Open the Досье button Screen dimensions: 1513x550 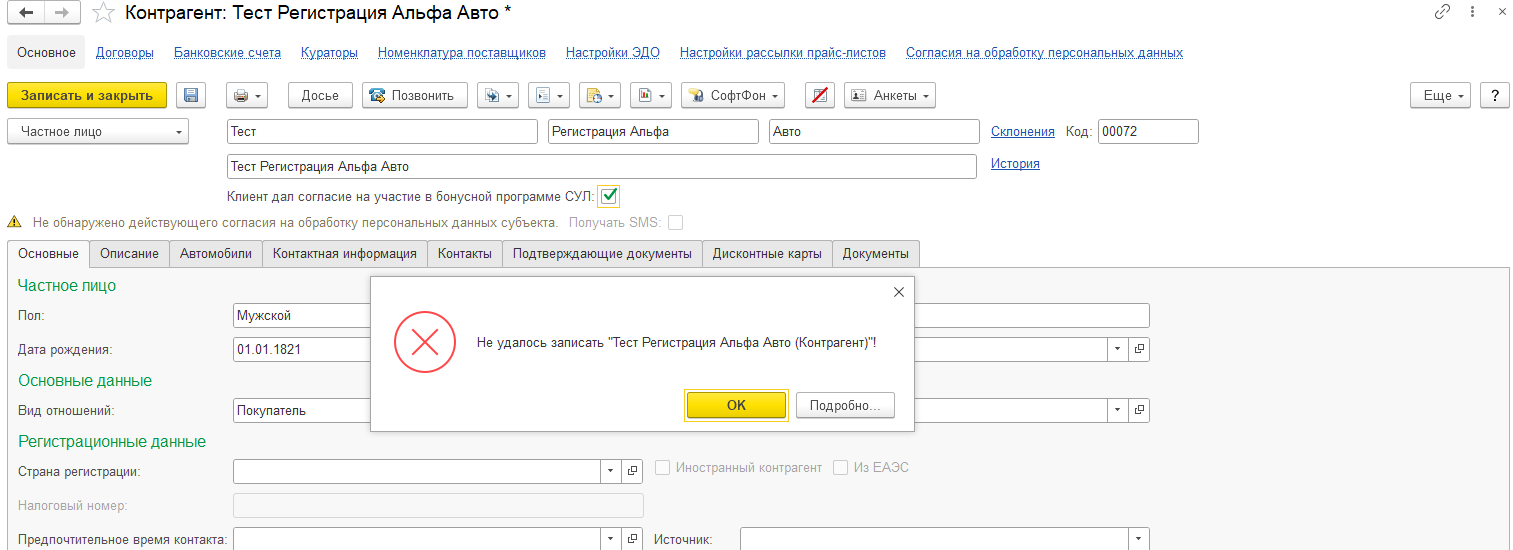pos(320,95)
